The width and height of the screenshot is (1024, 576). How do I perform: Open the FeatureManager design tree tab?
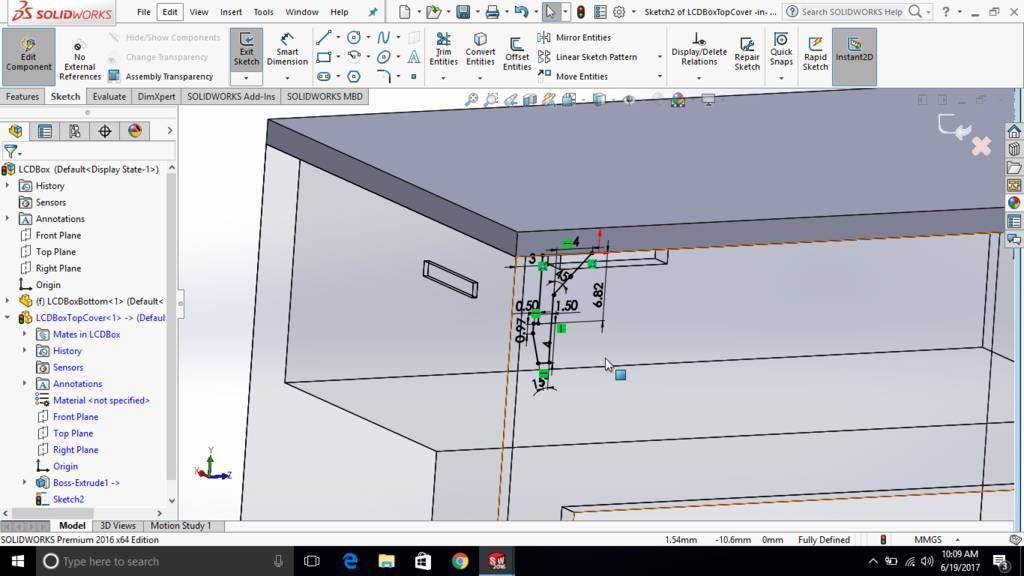point(16,131)
